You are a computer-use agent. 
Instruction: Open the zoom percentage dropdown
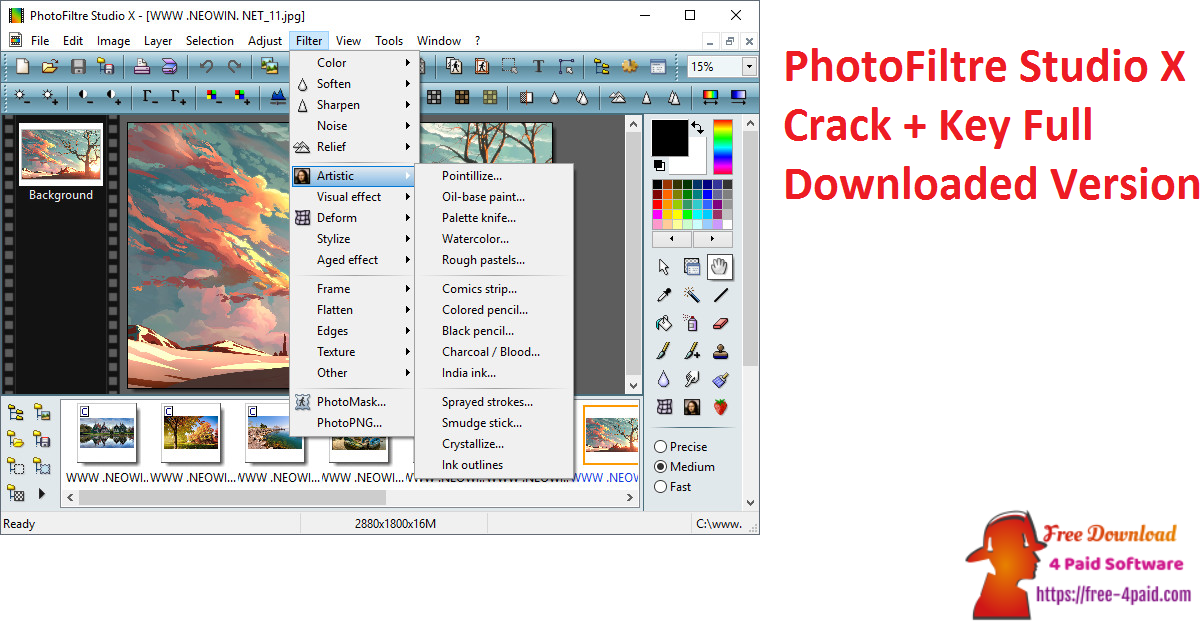(747, 66)
